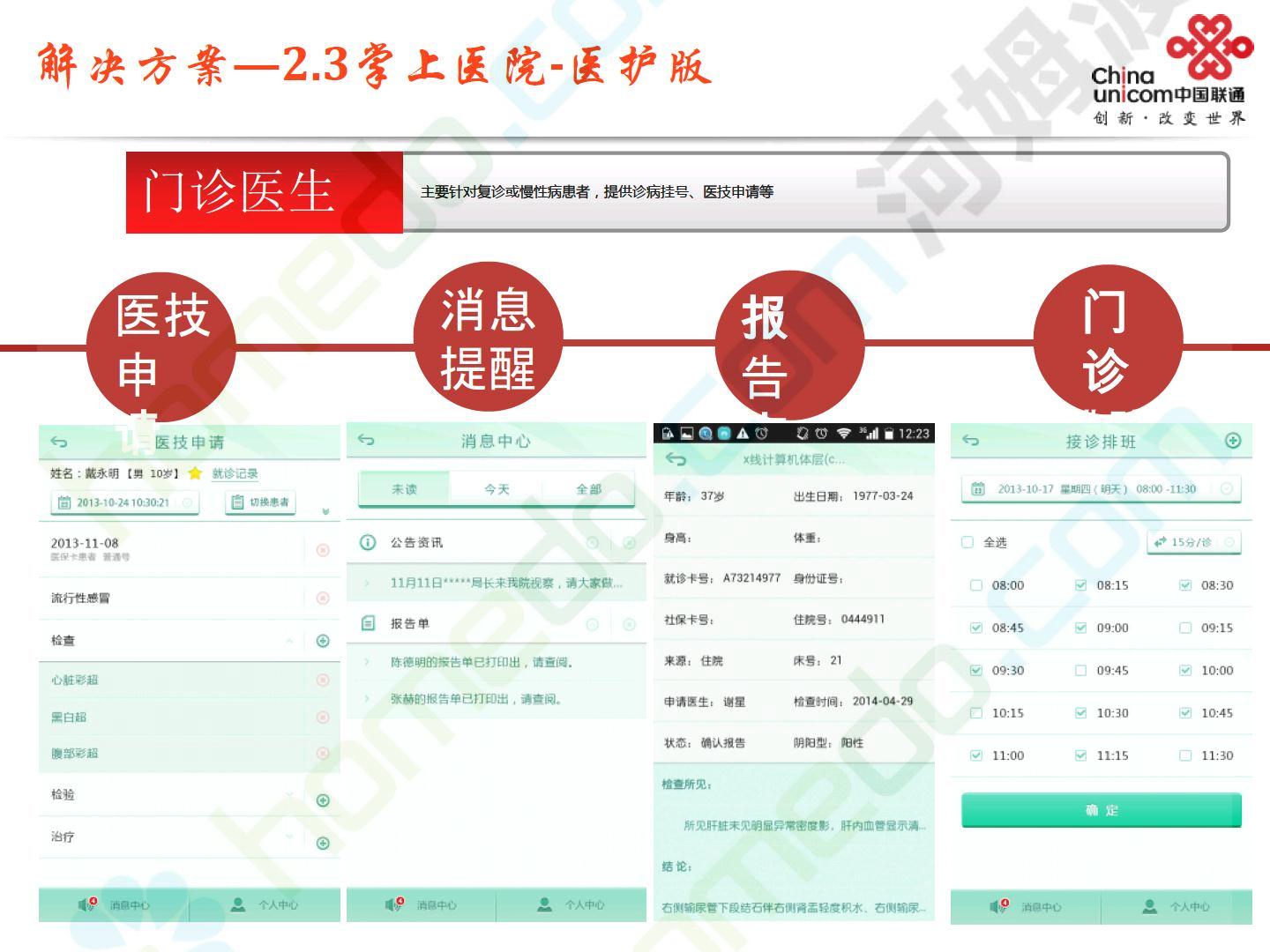
Task: Toggle the 08:00 time slot checkbox
Action: pos(976,585)
